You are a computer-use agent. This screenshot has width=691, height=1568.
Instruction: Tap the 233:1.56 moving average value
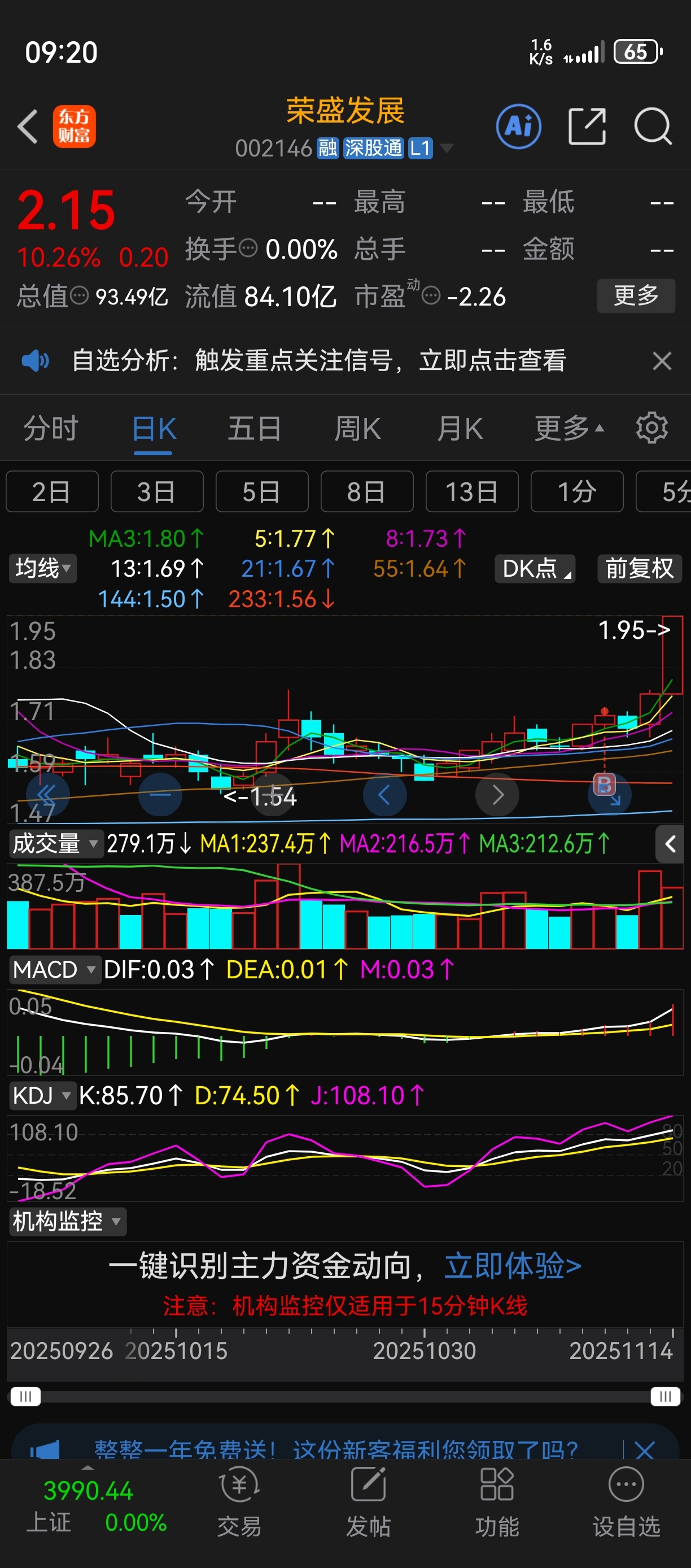coord(282,599)
